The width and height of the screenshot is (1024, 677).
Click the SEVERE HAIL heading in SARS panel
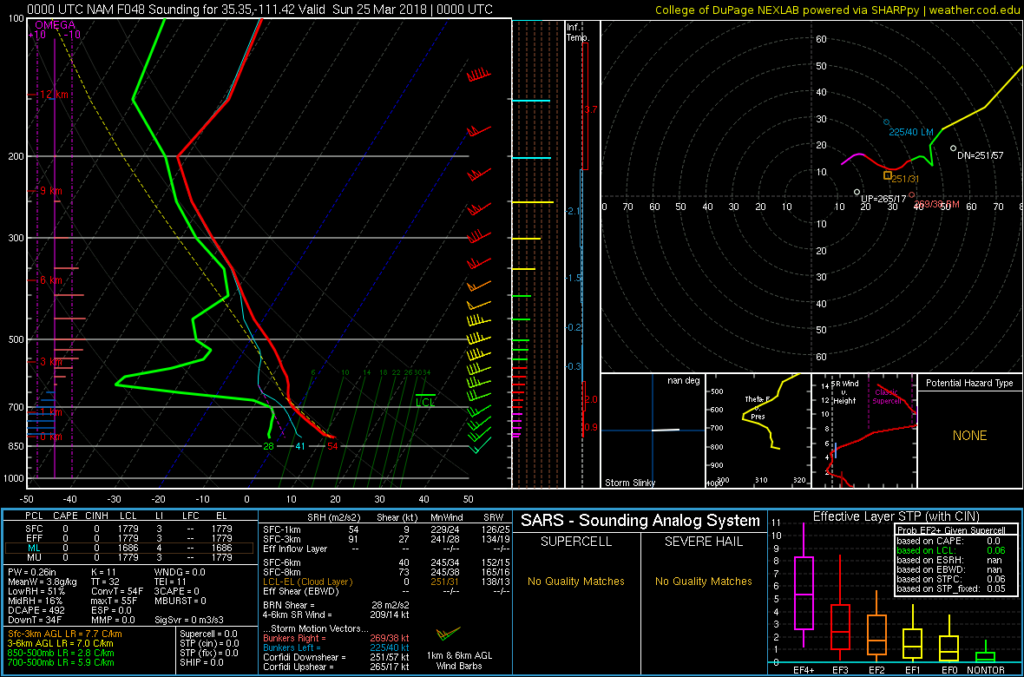pos(701,542)
